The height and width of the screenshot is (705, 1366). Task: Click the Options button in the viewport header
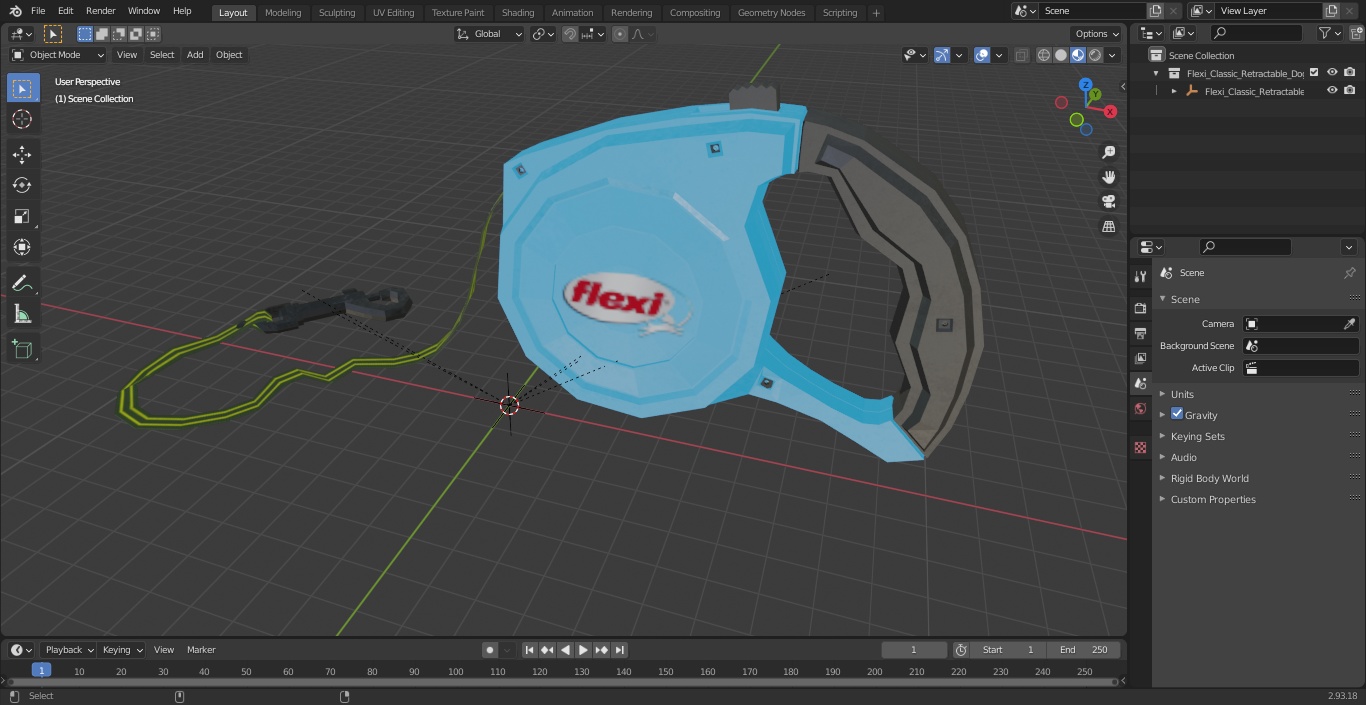(1097, 34)
